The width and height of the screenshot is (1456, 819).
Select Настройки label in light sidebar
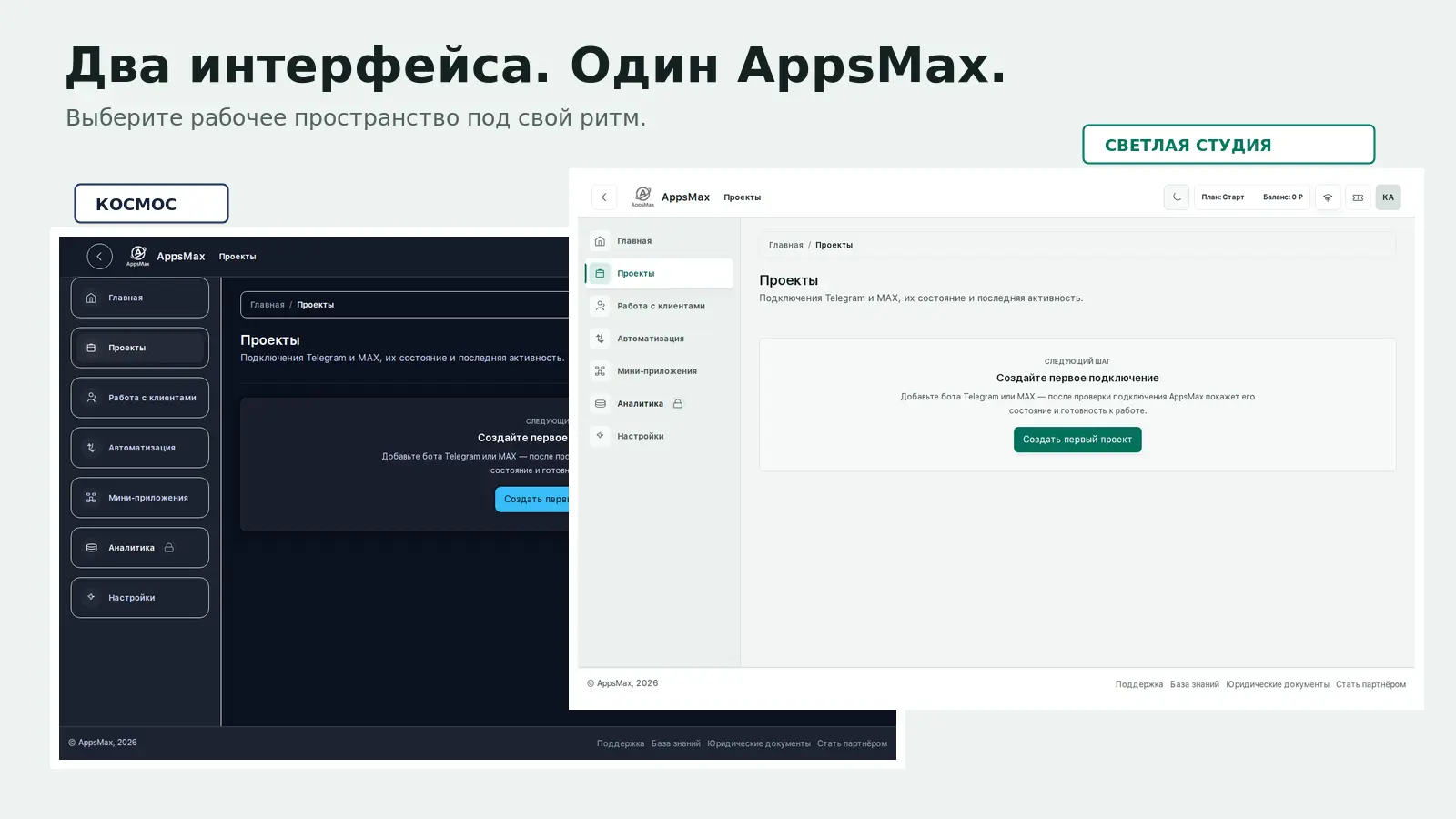(641, 437)
